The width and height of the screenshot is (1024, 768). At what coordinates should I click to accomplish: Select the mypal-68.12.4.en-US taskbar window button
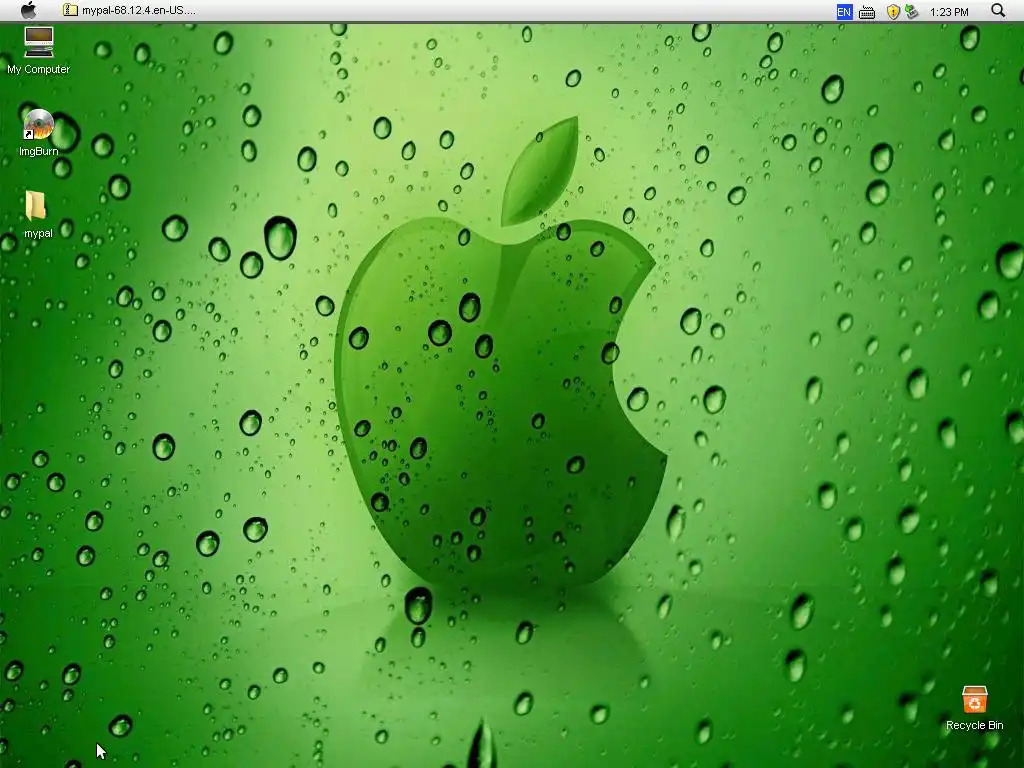coord(129,10)
